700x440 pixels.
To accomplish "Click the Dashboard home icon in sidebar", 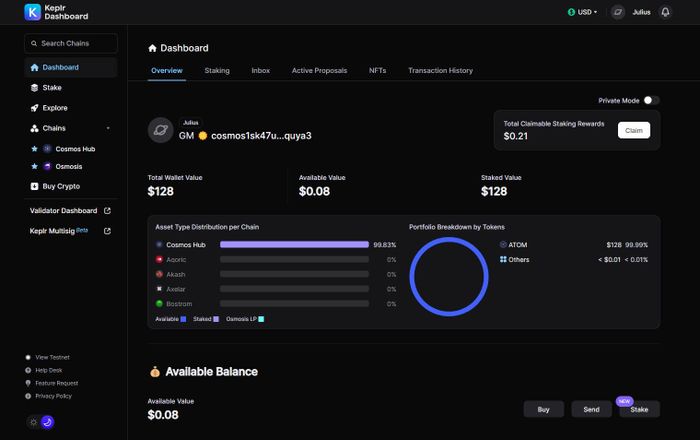I will [x=34, y=67].
